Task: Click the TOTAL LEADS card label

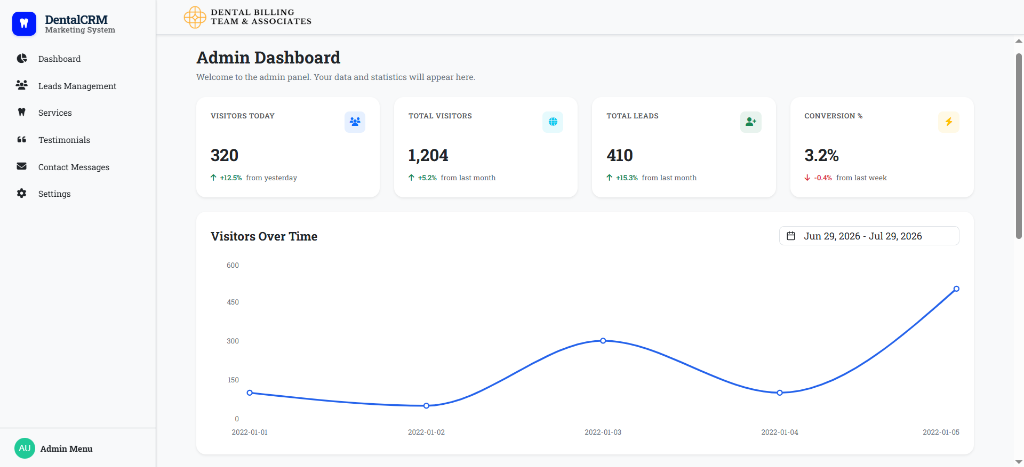Action: [632, 116]
